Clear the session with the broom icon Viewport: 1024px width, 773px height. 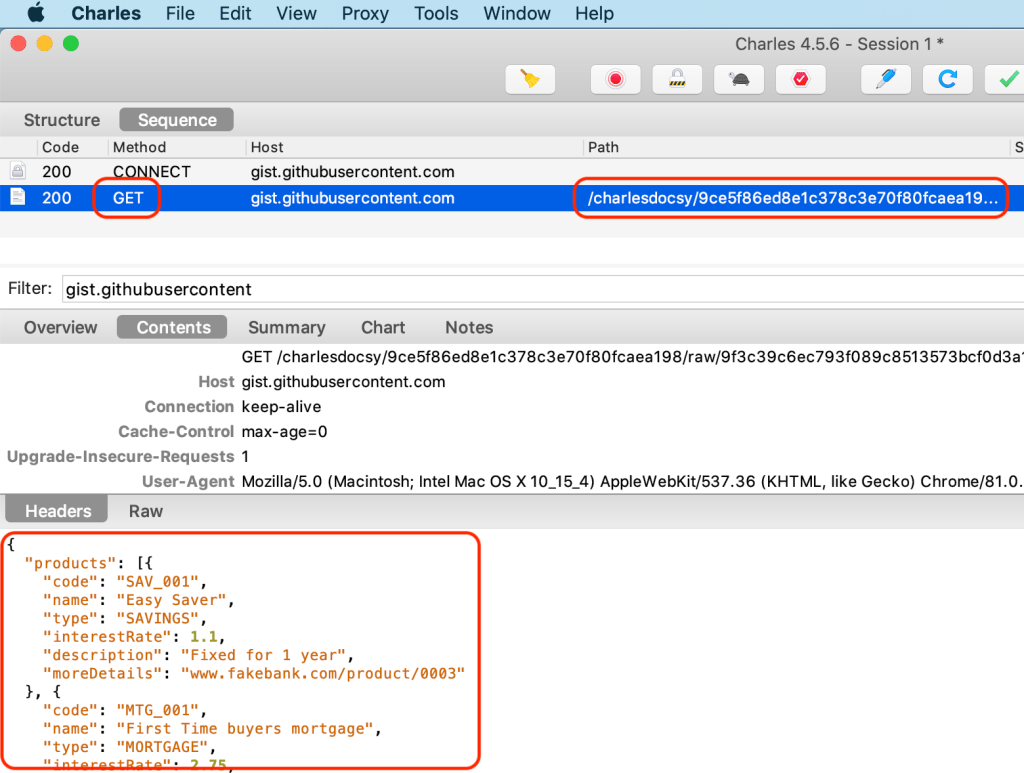530,79
